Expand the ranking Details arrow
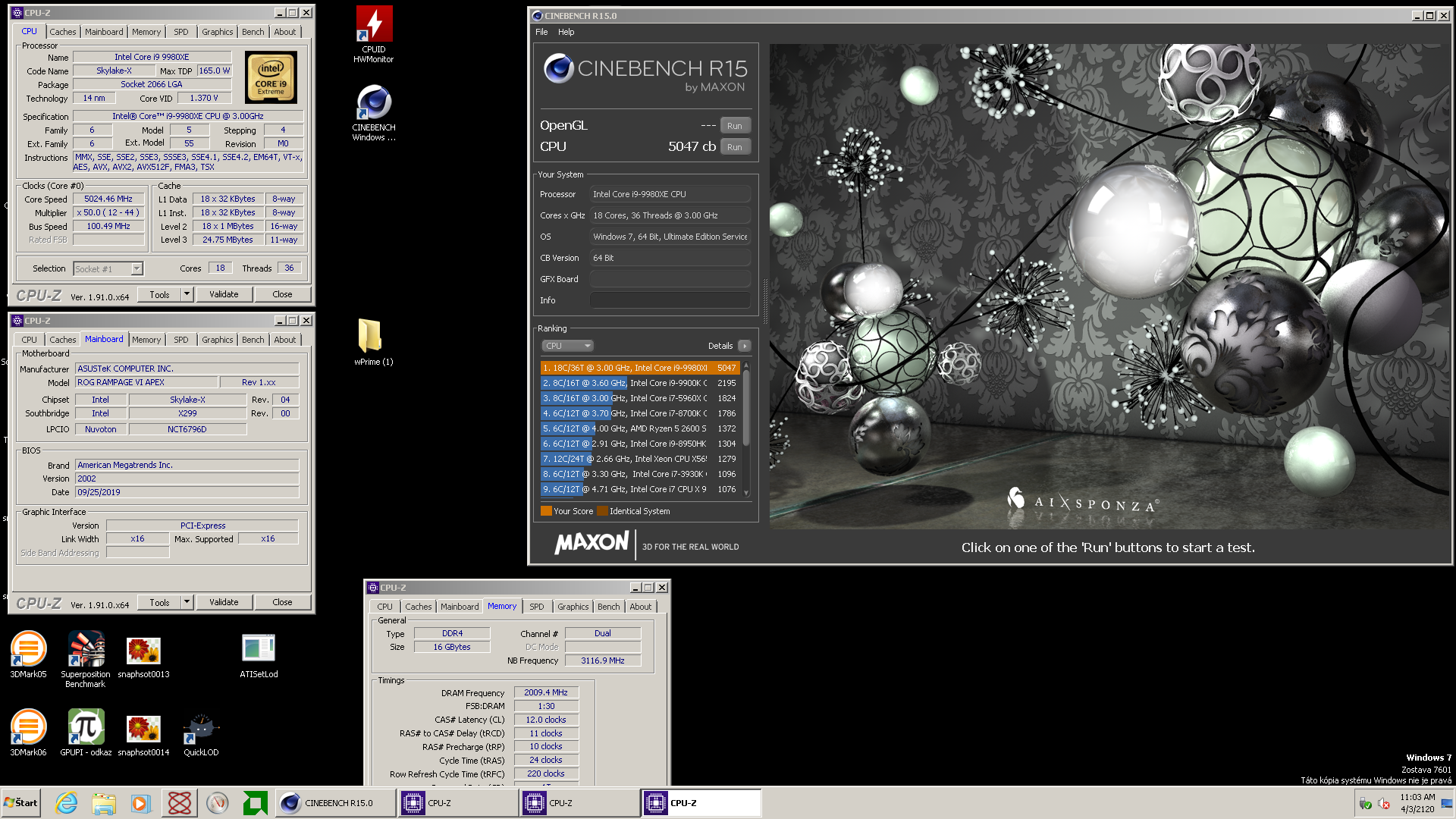Image resolution: width=1456 pixels, height=819 pixels. [x=745, y=346]
